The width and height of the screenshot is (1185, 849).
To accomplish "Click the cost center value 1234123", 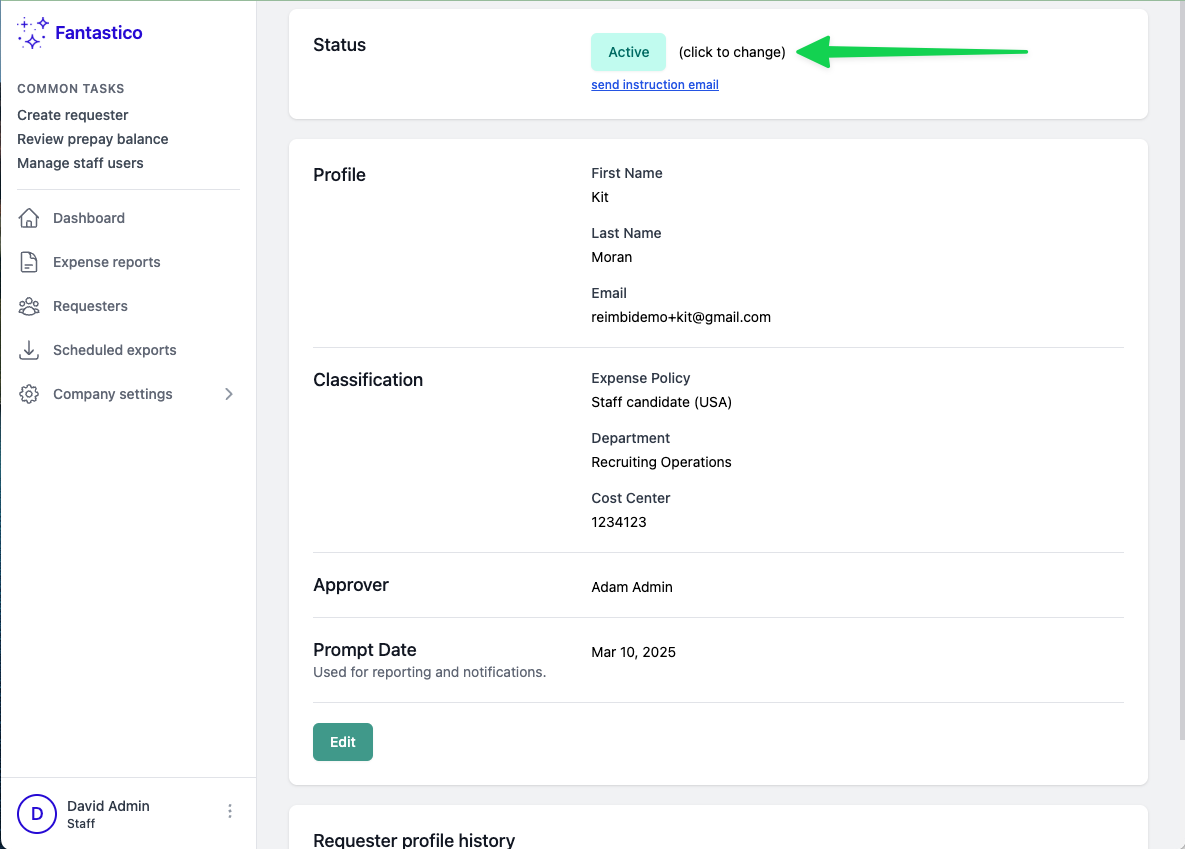I will [618, 522].
